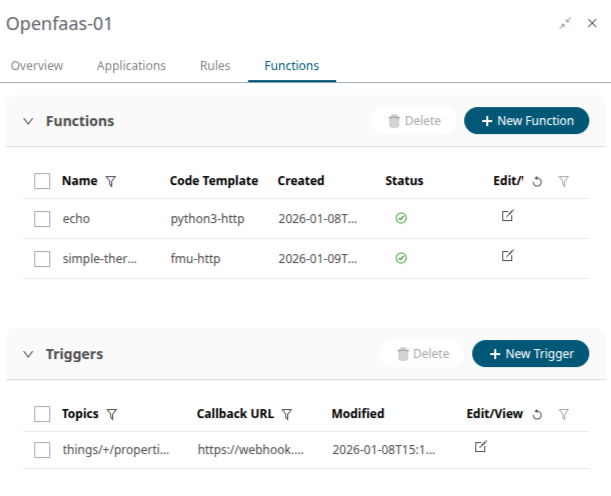611x496 pixels.
Task: Collapse the Openfaas-01 panel view
Action: [x=566, y=24]
